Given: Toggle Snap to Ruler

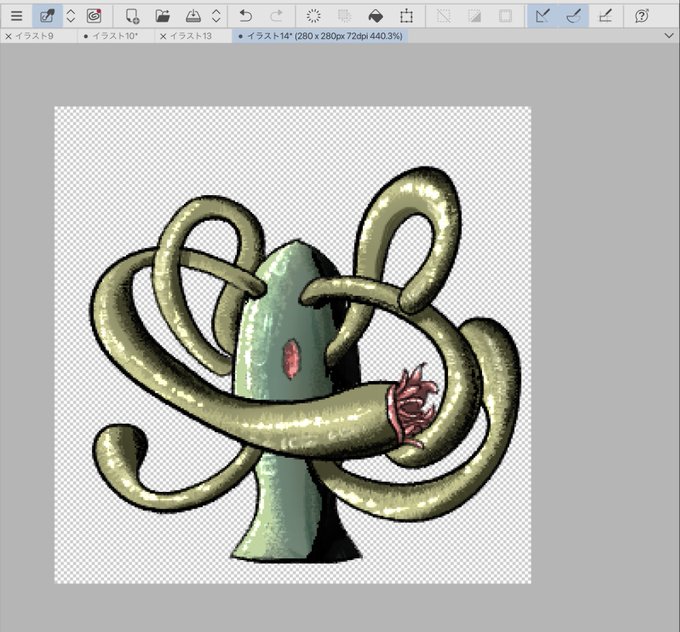Looking at the screenshot, I should point(543,16).
